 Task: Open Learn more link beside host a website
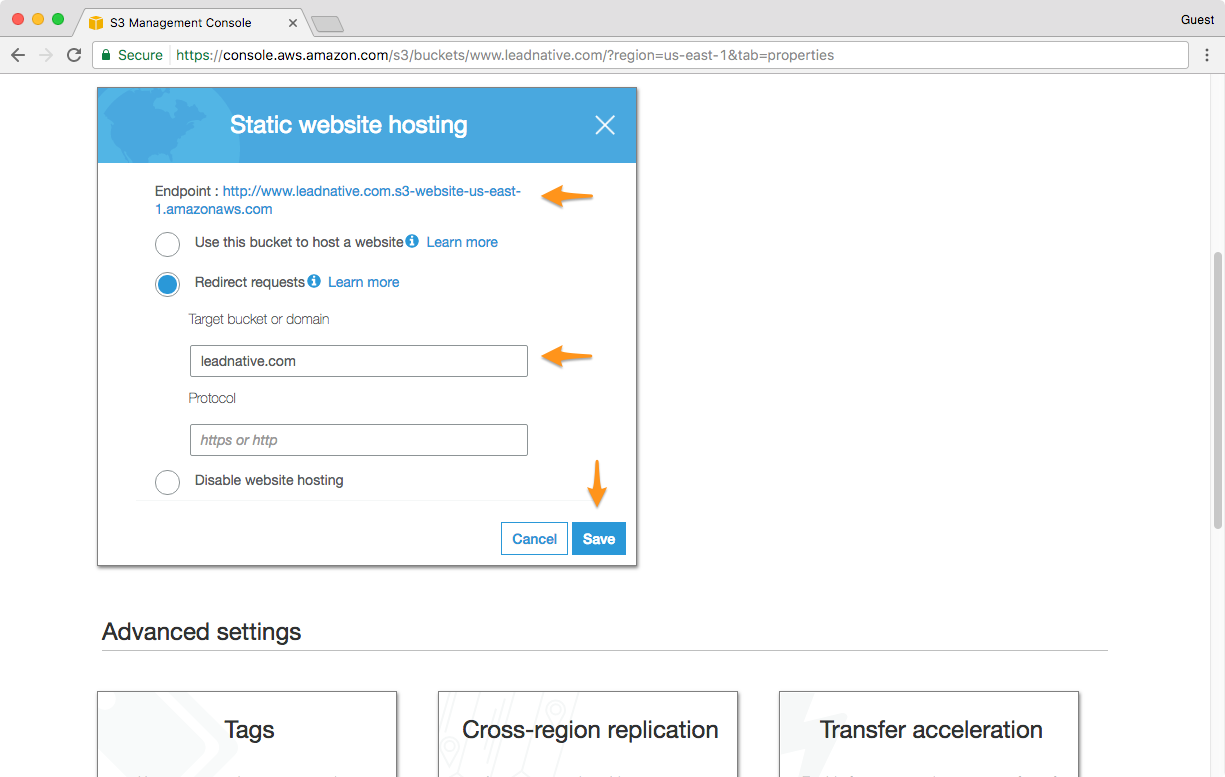coord(462,242)
